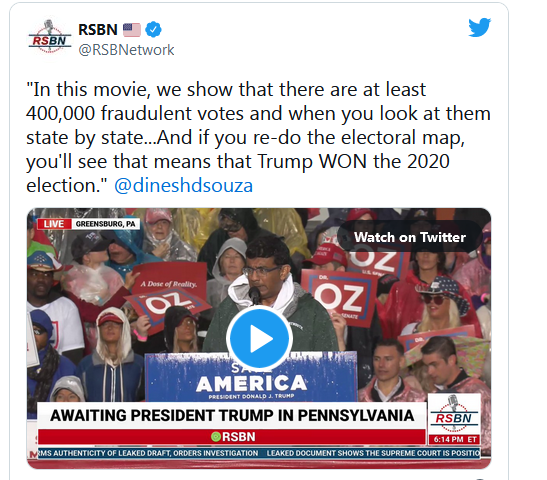Click the RSBN display name
Screen dimensions: 547x480
pyautogui.click(x=98, y=30)
